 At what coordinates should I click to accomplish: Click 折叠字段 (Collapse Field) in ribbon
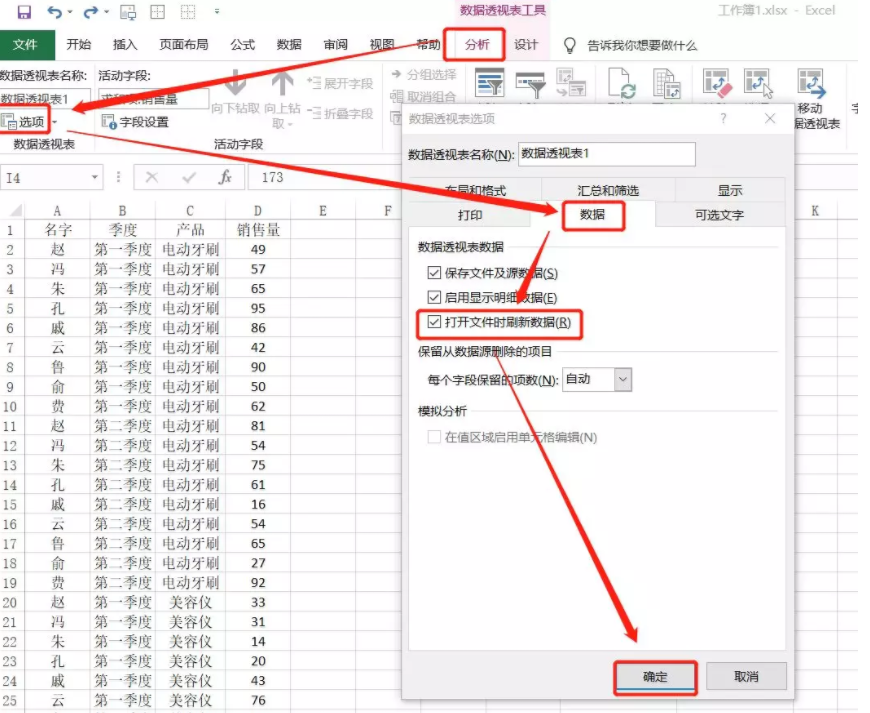(x=340, y=114)
